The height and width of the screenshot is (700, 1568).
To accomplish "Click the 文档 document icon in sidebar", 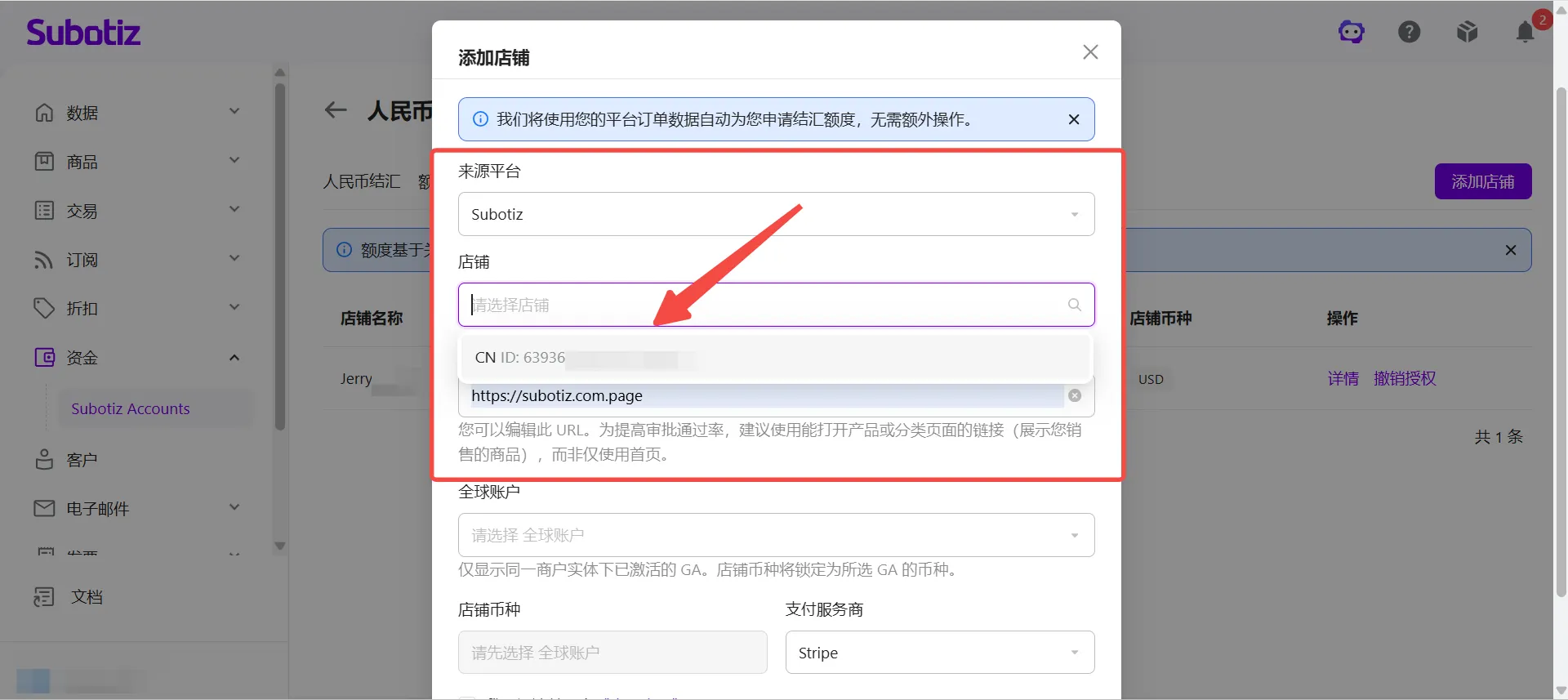I will pyautogui.click(x=44, y=597).
